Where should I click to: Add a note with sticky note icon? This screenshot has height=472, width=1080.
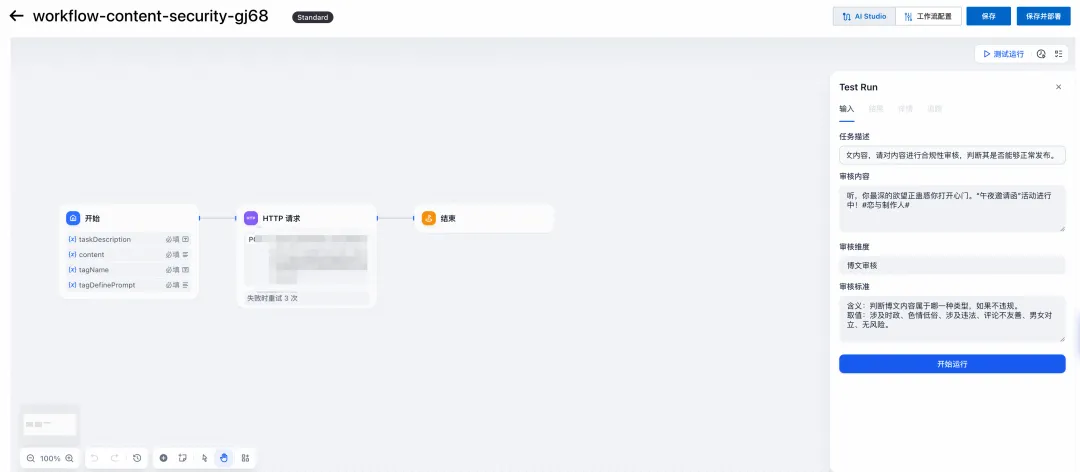[183, 458]
